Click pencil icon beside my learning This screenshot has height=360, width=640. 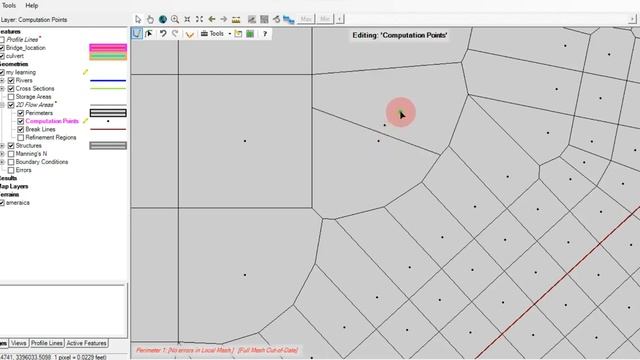coord(85,72)
